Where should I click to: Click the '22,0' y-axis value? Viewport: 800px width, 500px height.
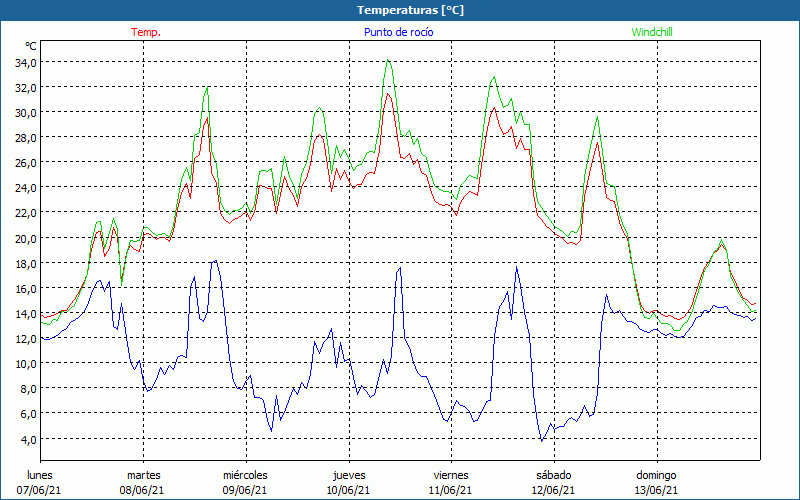26,213
